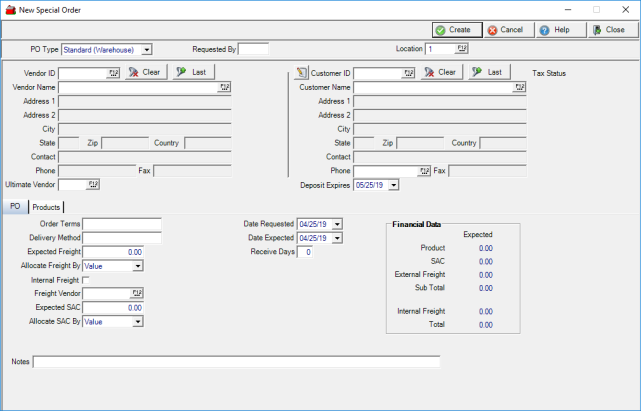
Task: Open the Date Requested date picker
Action: click(x=337, y=224)
